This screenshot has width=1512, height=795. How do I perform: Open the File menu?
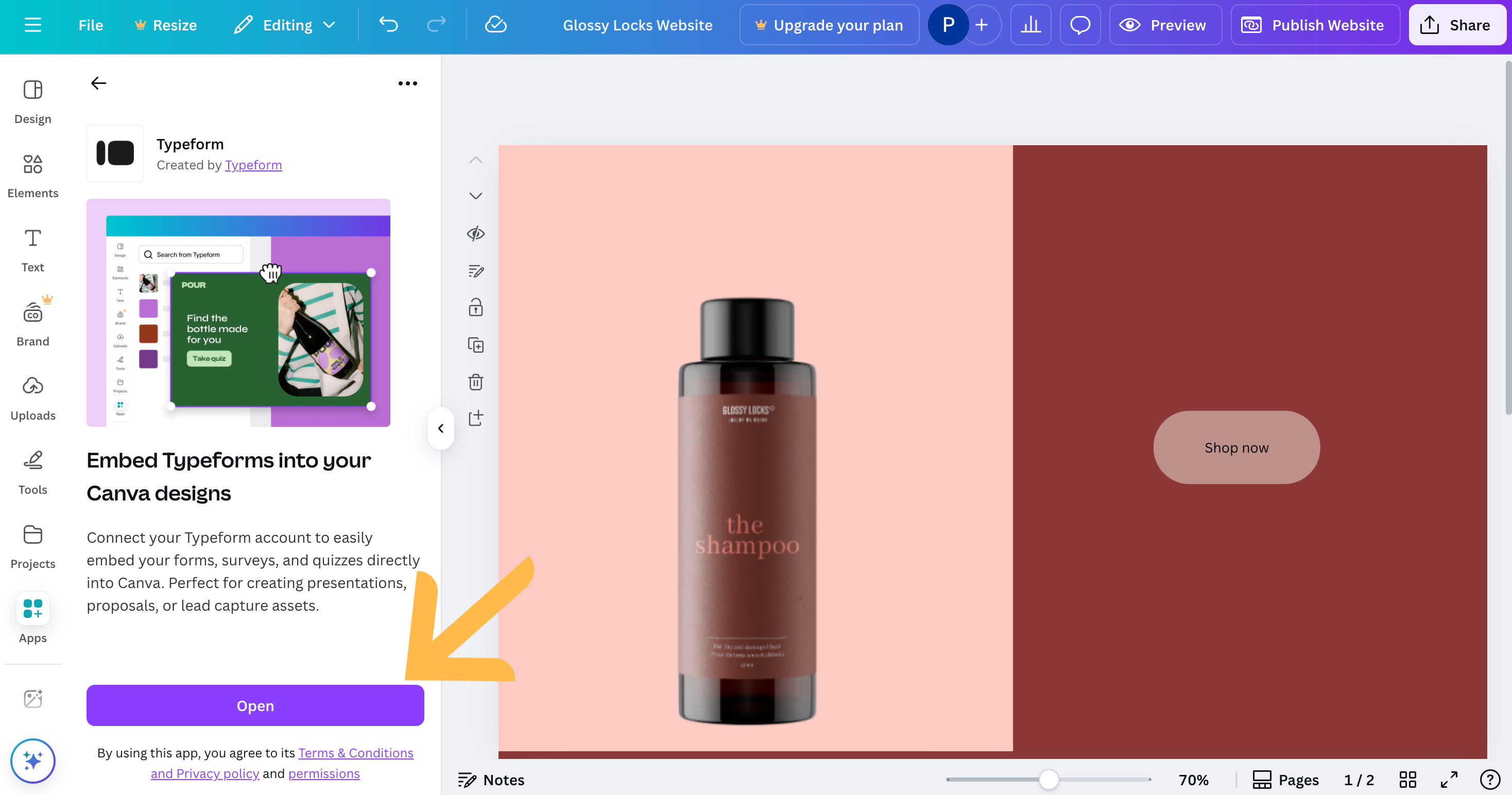point(91,25)
